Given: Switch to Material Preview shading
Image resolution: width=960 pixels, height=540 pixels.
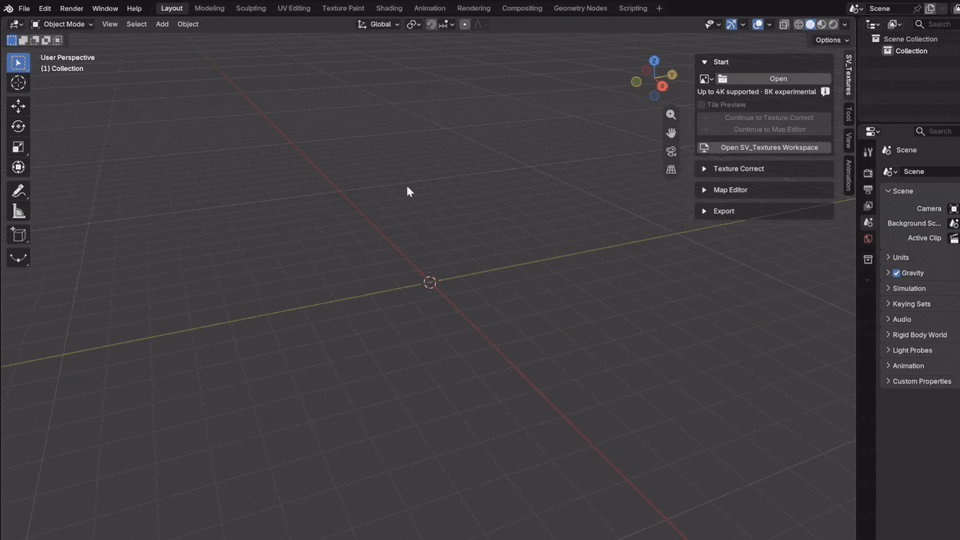Looking at the screenshot, I should tap(822, 24).
